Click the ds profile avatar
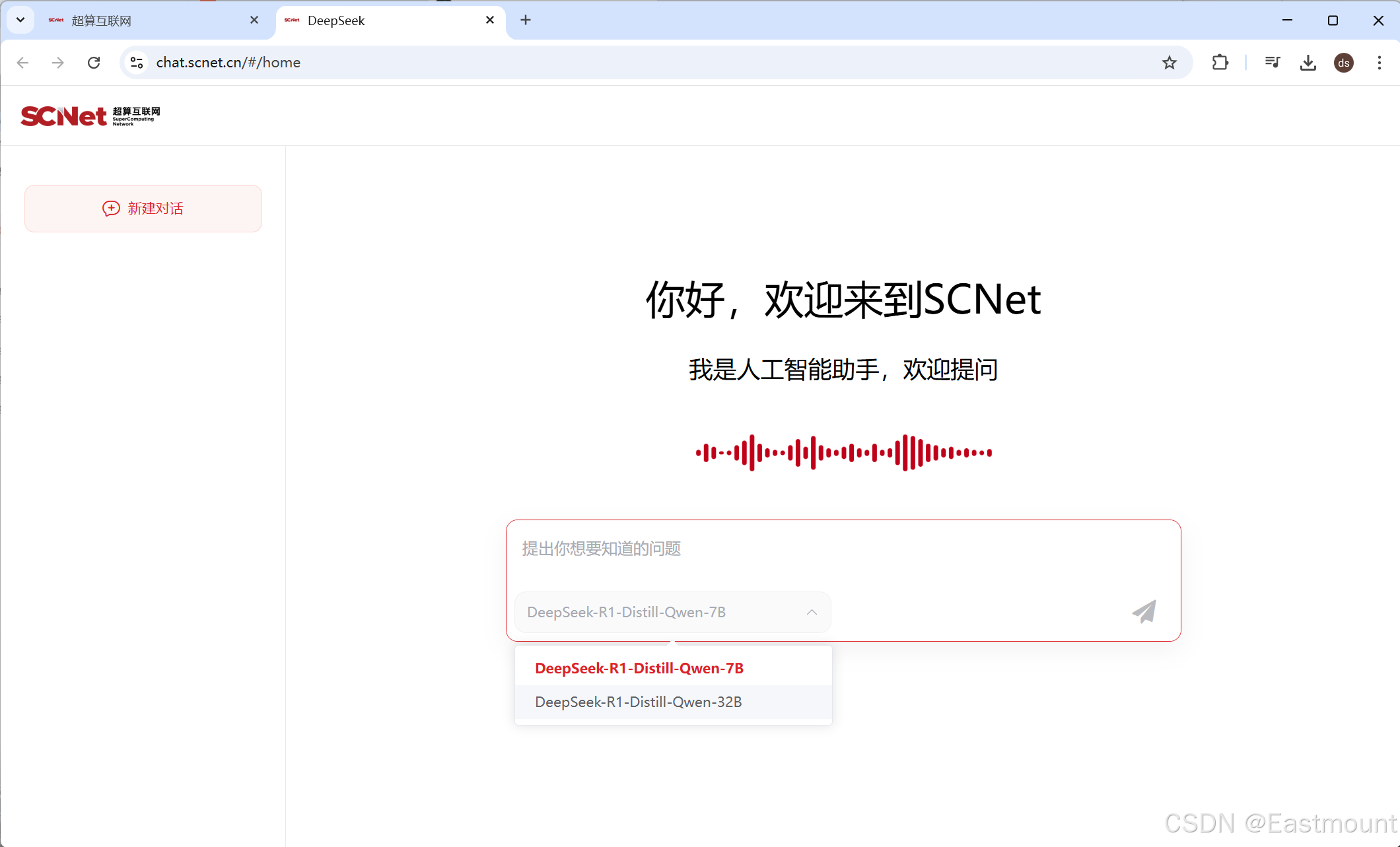The width and height of the screenshot is (1400, 847). pos(1344,63)
